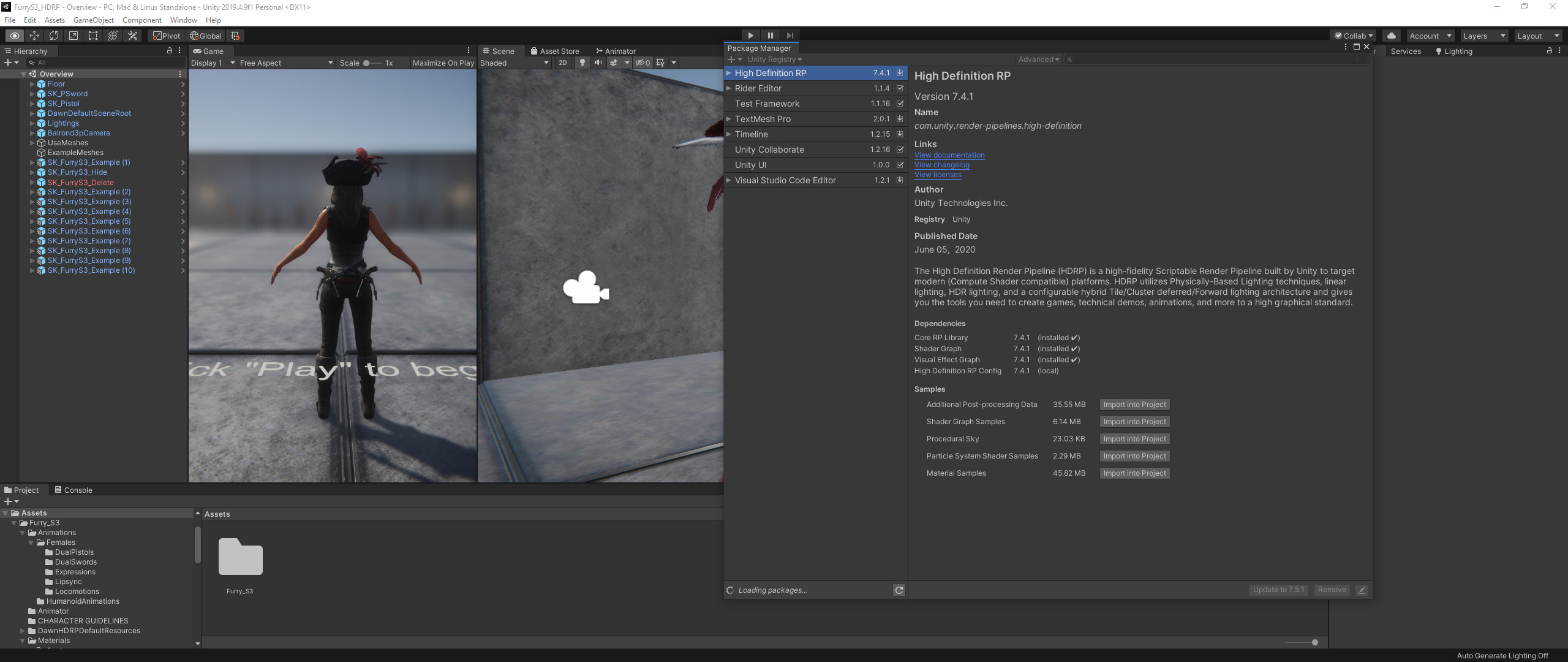The image size is (1568, 662).
Task: Select the combined Transform tool
Action: (x=113, y=36)
